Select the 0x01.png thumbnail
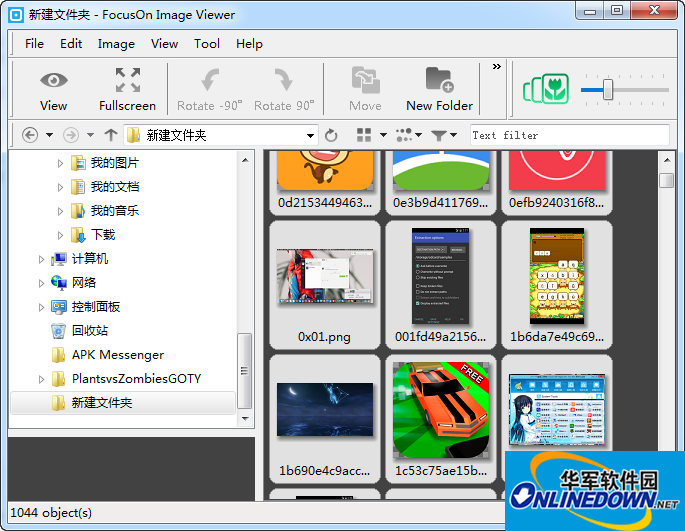Image resolution: width=685 pixels, height=531 pixels. (325, 285)
